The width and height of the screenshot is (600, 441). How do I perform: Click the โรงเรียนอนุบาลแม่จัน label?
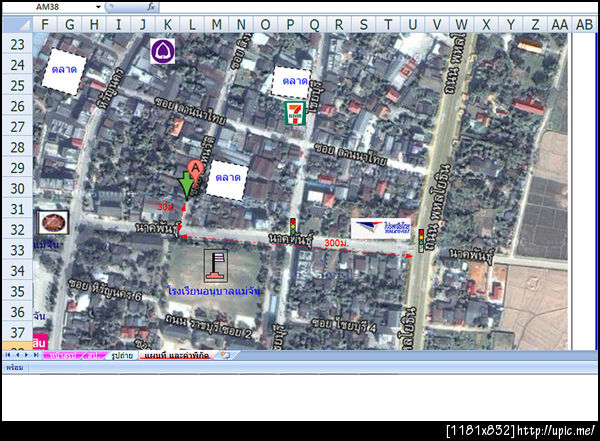coord(215,291)
